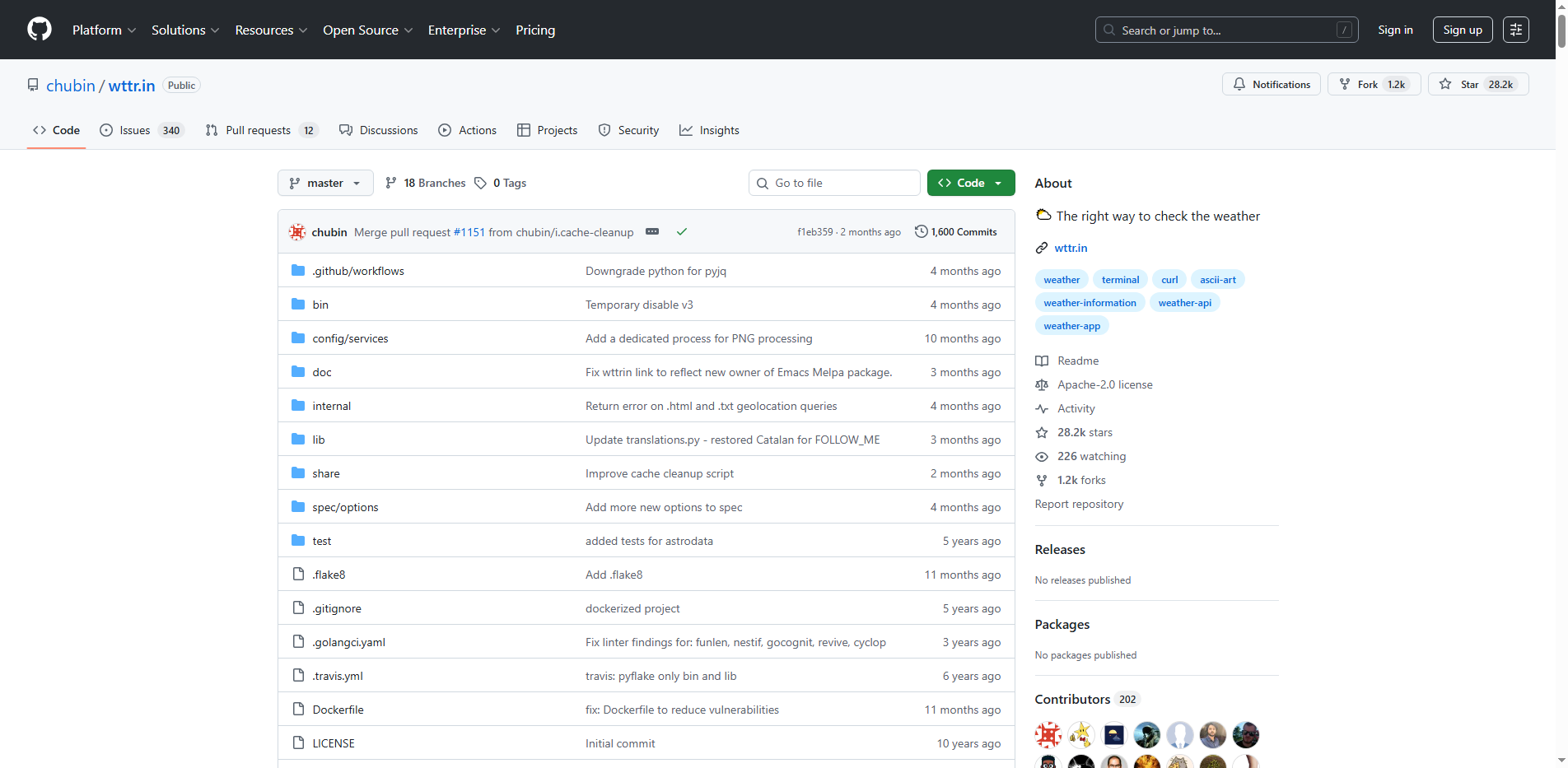Open the Readme book icon link

coord(1042,361)
